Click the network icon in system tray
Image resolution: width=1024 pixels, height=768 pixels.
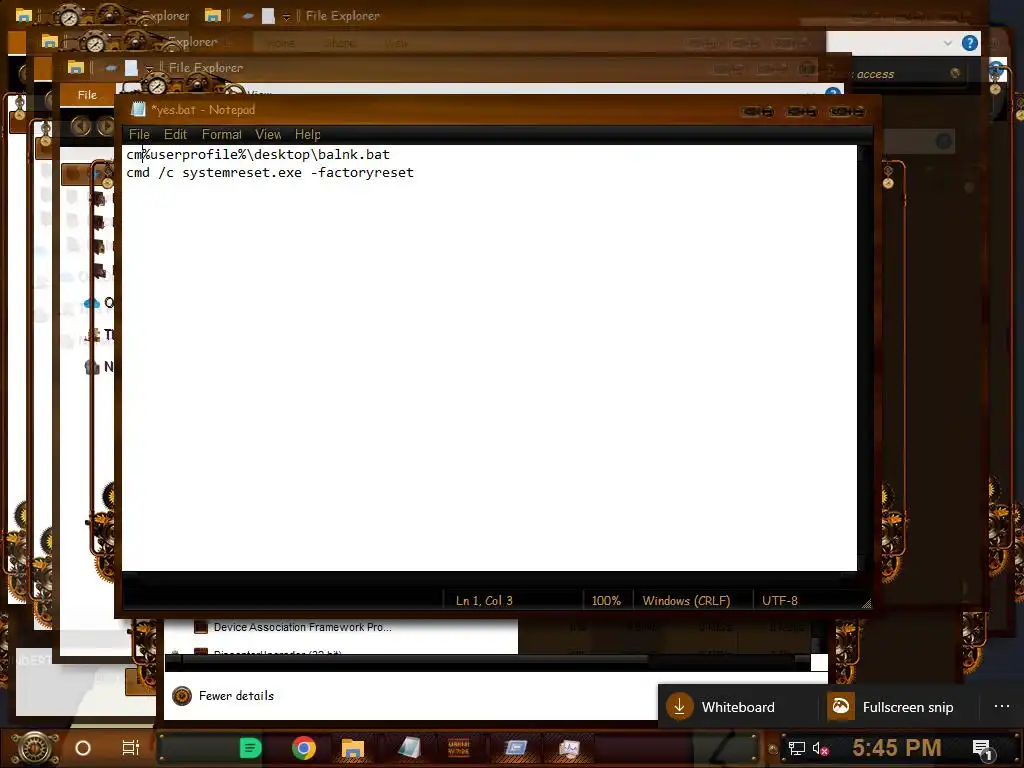pos(796,748)
